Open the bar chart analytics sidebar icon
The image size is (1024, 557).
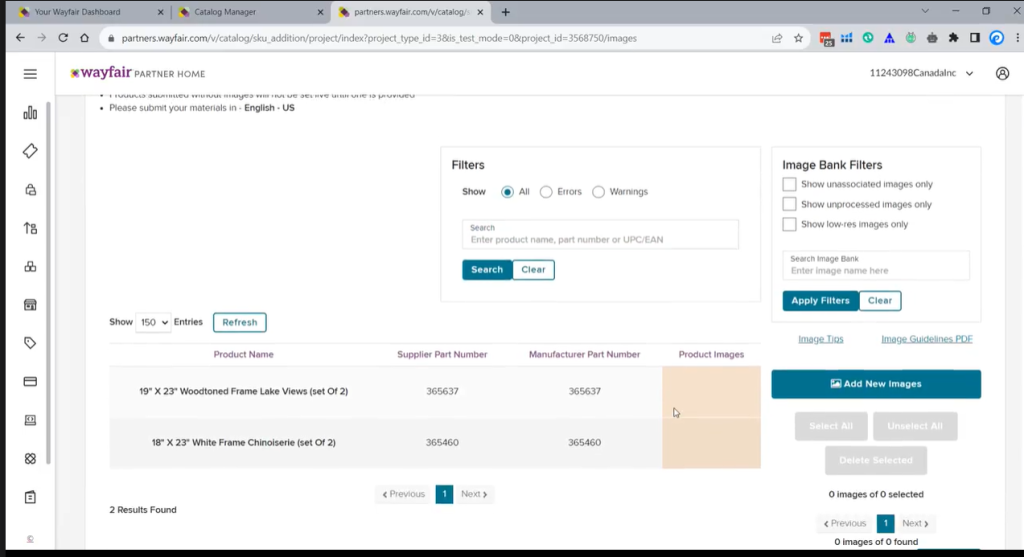[30, 113]
